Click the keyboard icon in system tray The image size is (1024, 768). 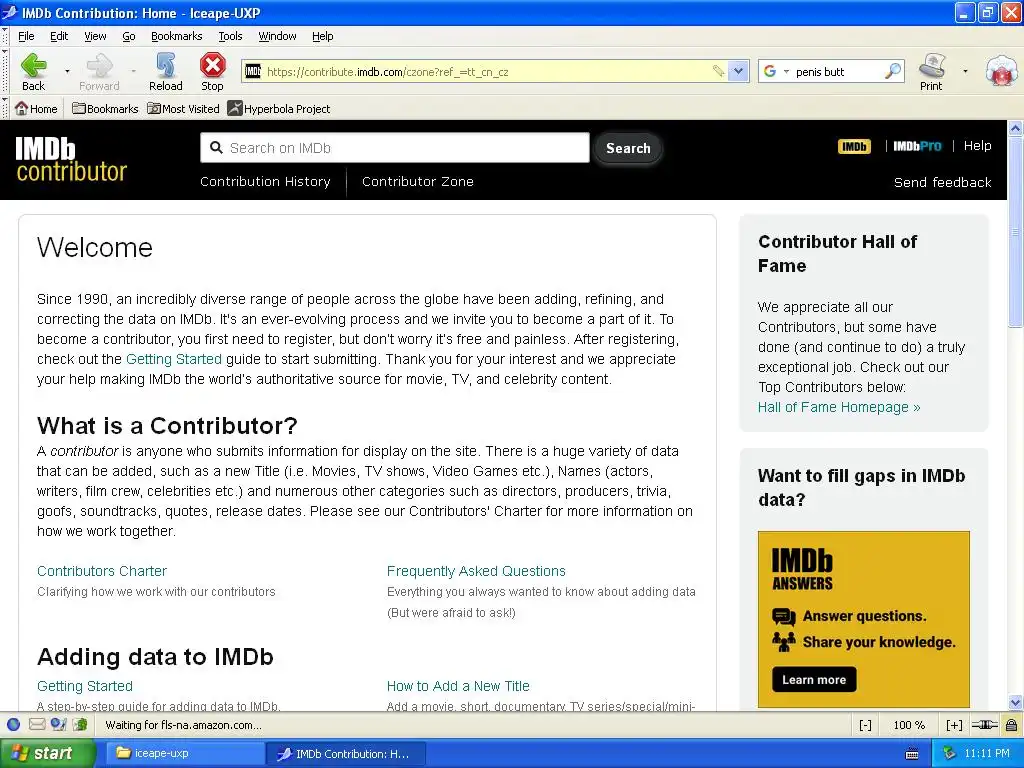pyautogui.click(x=912, y=754)
